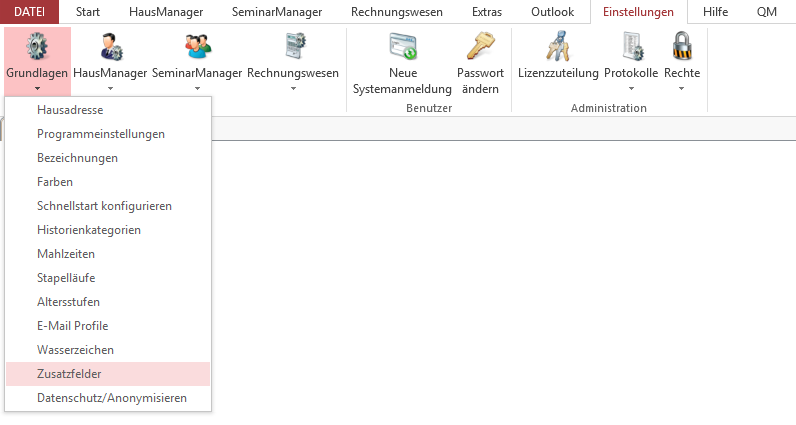Click the Protokolle document icon
This screenshot has height=425, width=796.
(631, 47)
